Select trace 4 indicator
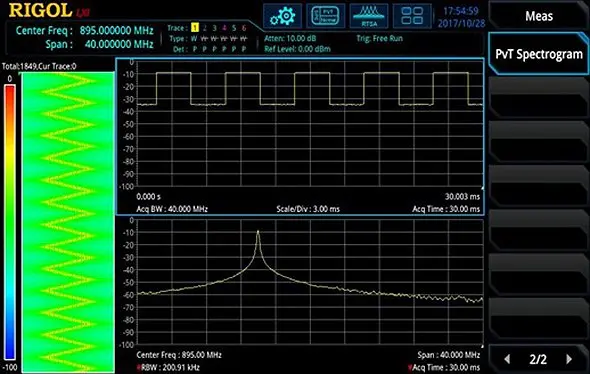590x374 pixels. coord(224,28)
